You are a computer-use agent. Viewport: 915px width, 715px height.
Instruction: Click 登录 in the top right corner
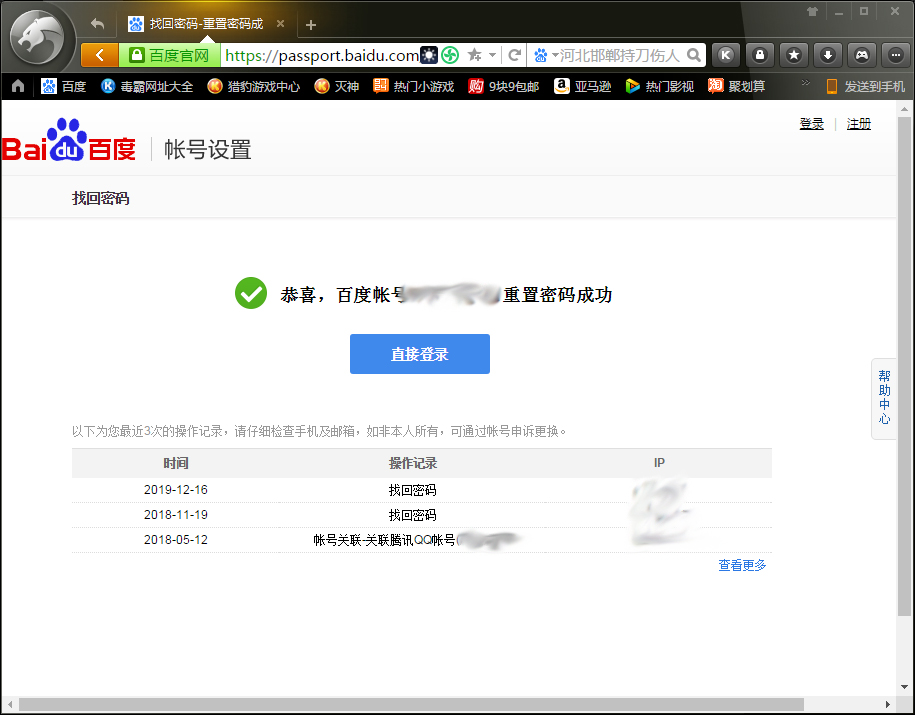[811, 123]
